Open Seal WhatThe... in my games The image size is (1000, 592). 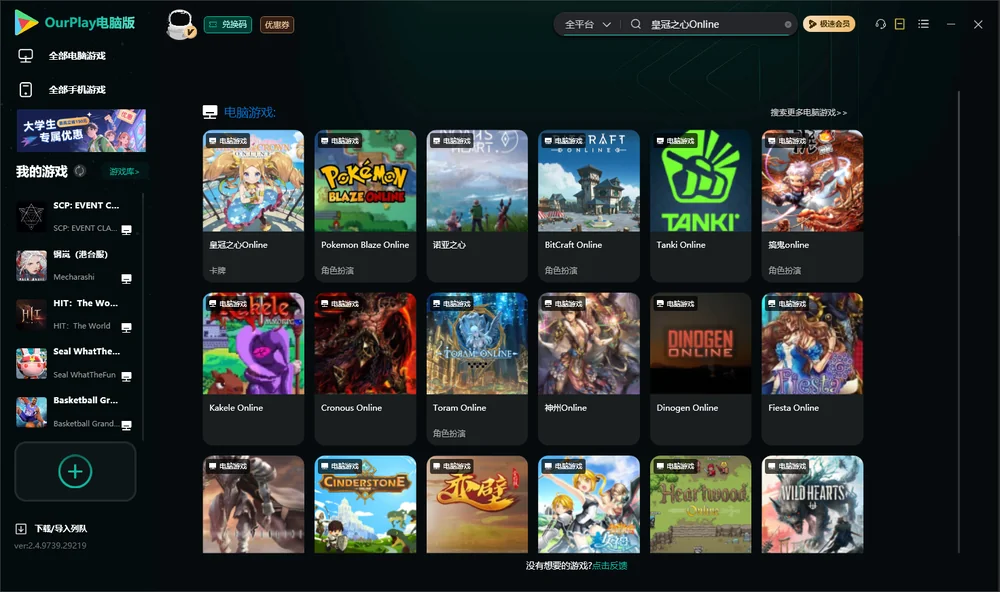coord(75,363)
